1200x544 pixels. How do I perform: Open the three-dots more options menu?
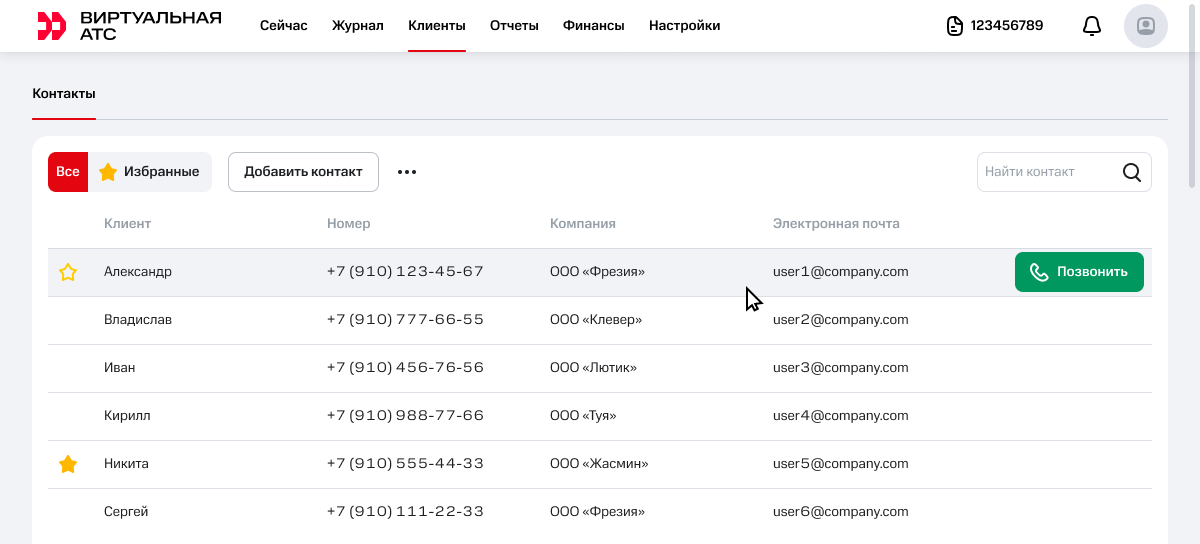406,172
